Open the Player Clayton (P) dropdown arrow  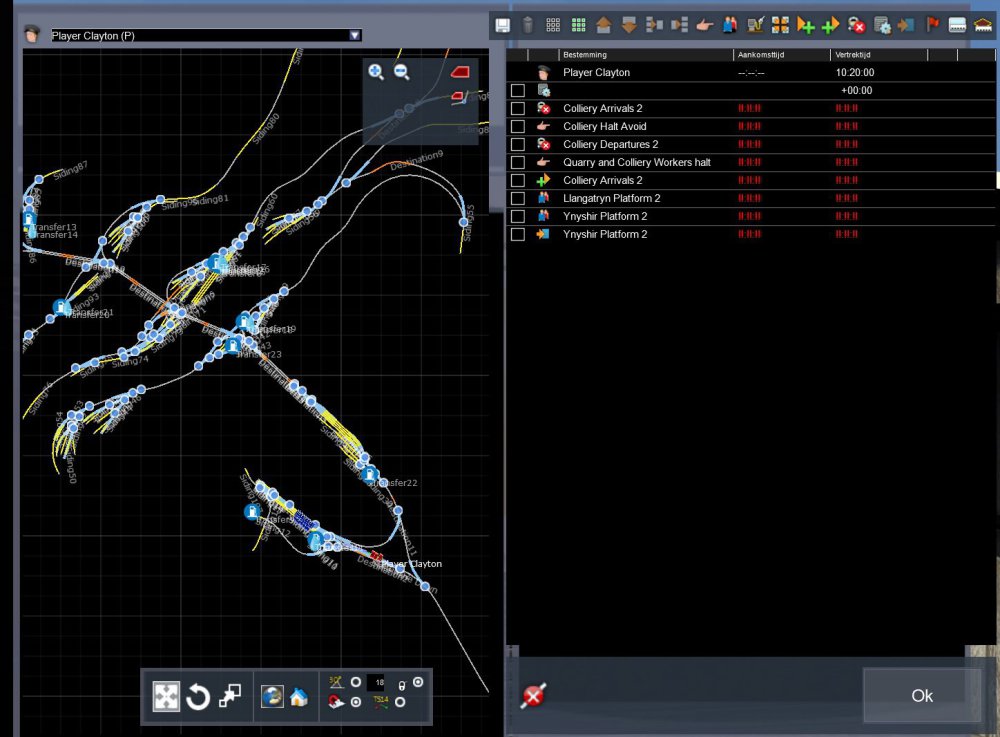coord(354,35)
